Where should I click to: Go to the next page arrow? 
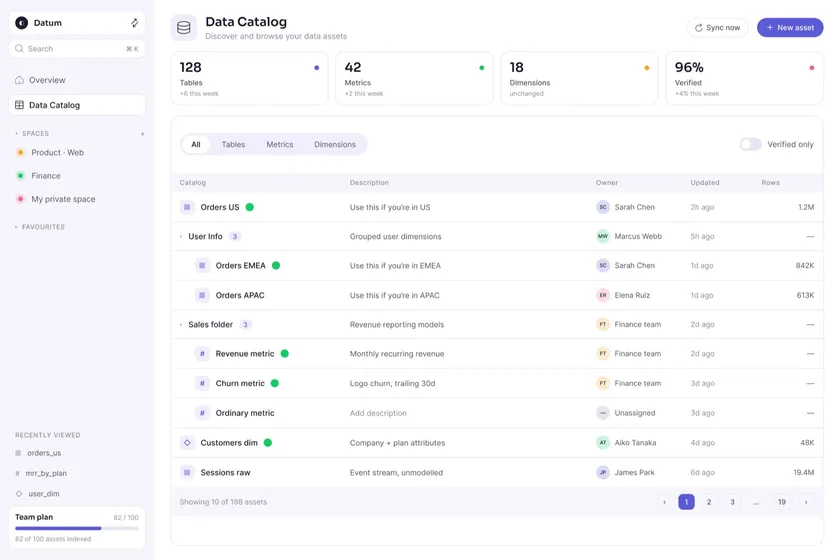click(806, 502)
